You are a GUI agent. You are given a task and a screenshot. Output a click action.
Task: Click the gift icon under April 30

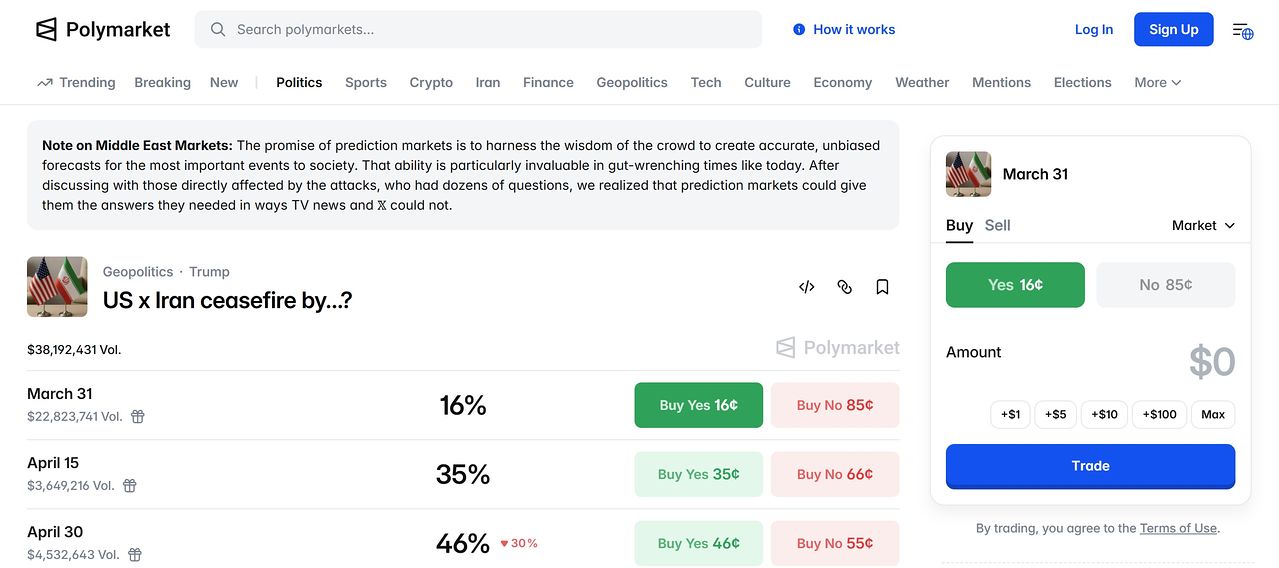pyautogui.click(x=134, y=554)
